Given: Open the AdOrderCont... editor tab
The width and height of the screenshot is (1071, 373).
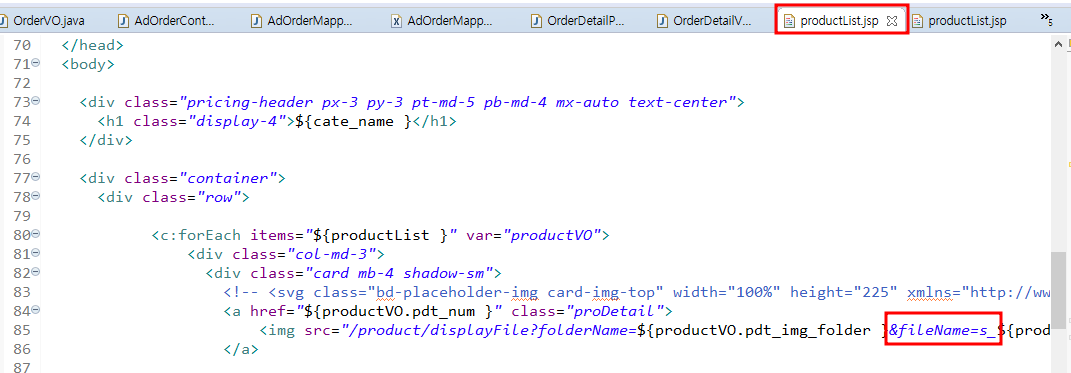Looking at the screenshot, I should coord(167,20).
